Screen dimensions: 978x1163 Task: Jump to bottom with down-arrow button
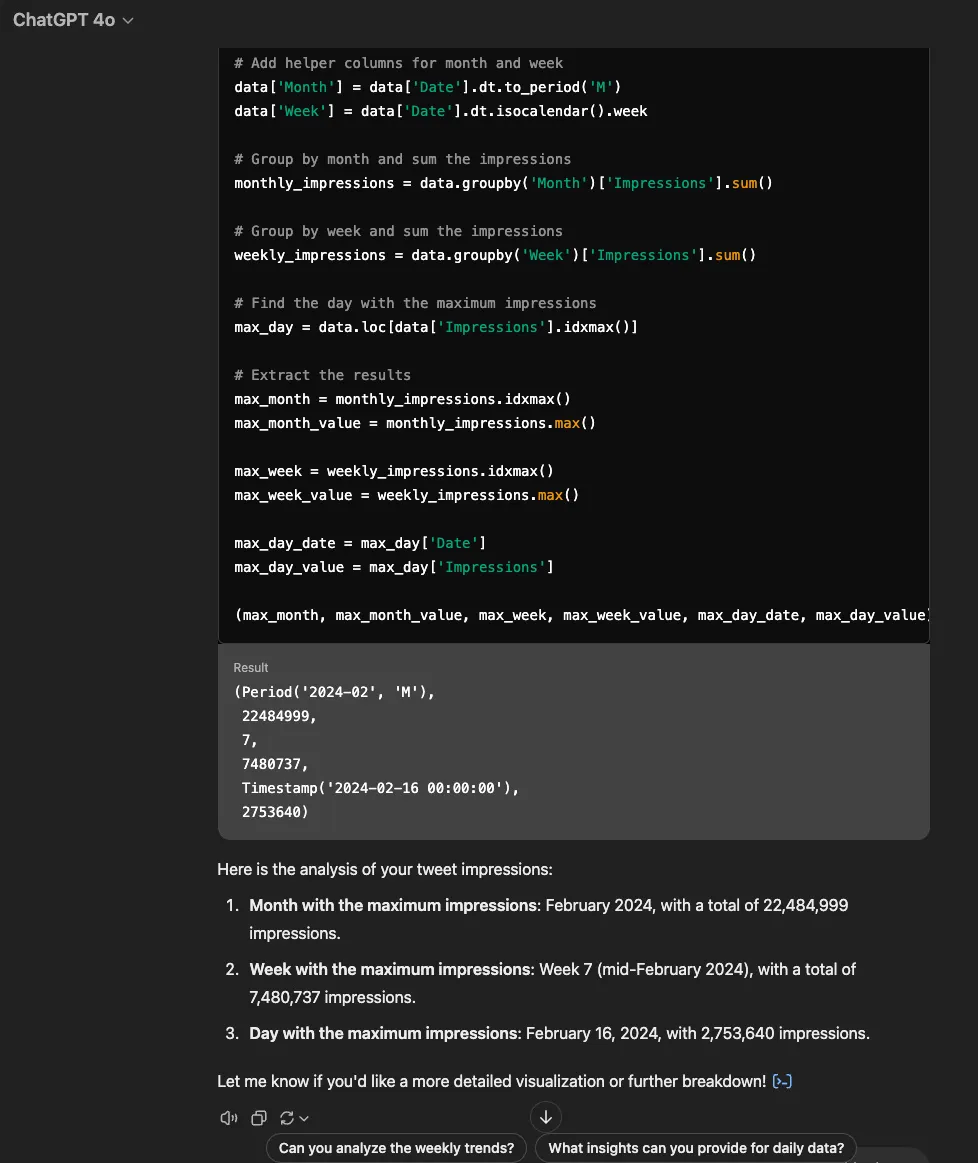[546, 1116]
